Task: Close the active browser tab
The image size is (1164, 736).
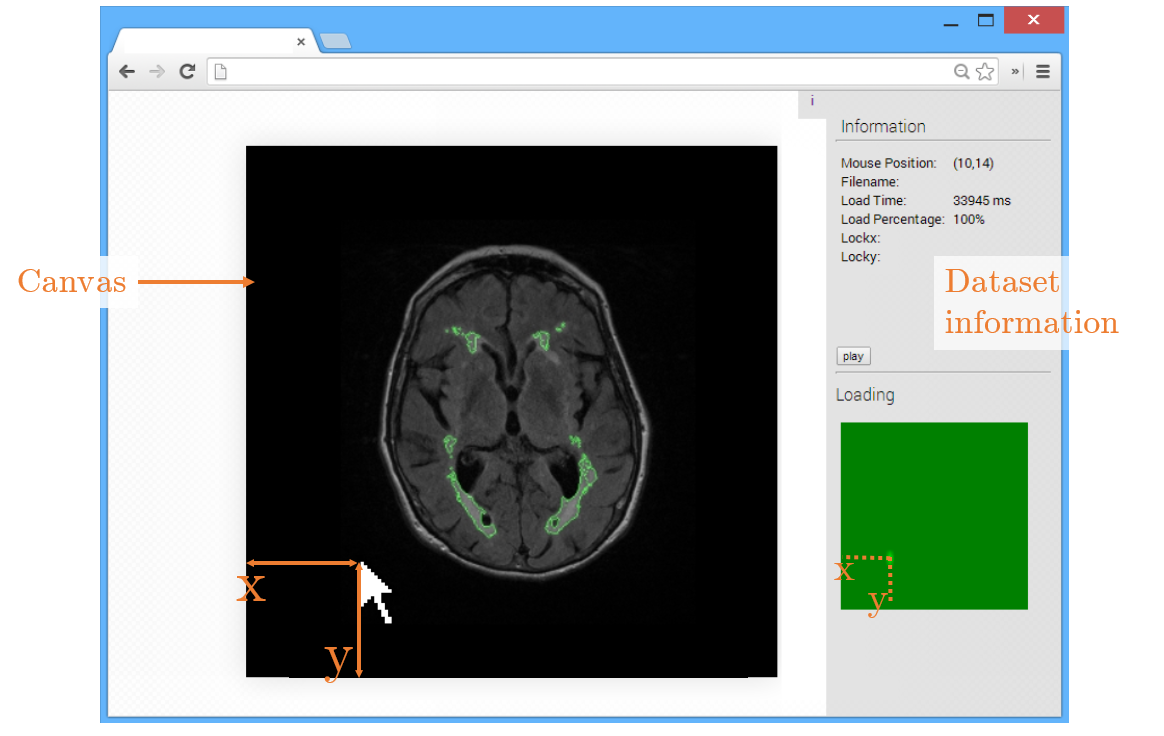Action: click(x=301, y=42)
